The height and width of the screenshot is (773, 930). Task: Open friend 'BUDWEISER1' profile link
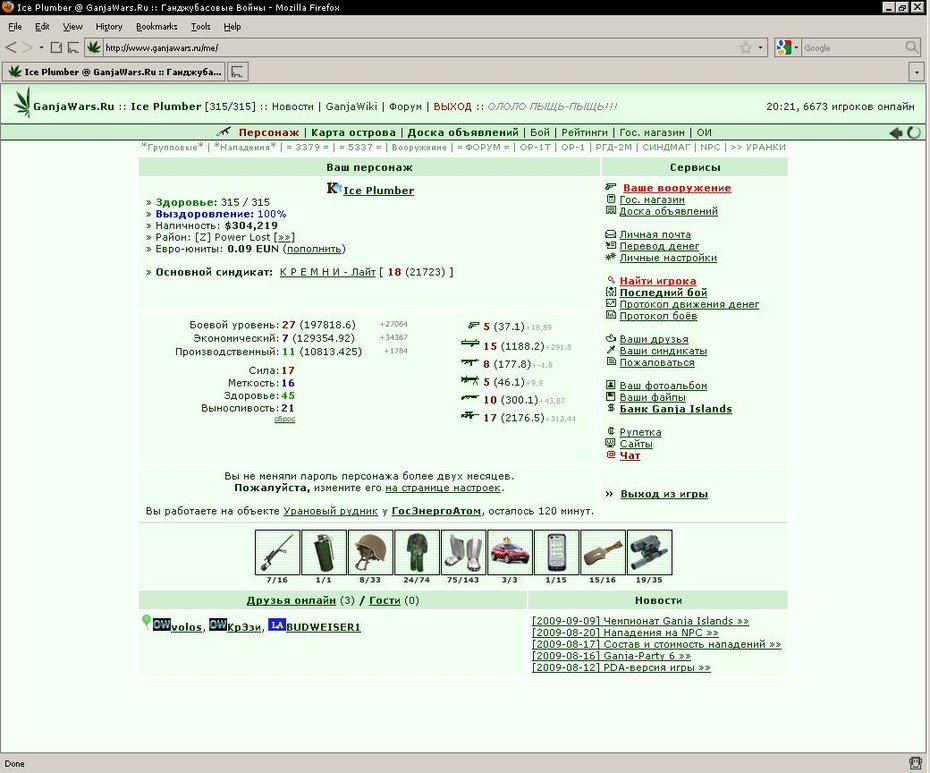pyautogui.click(x=323, y=627)
